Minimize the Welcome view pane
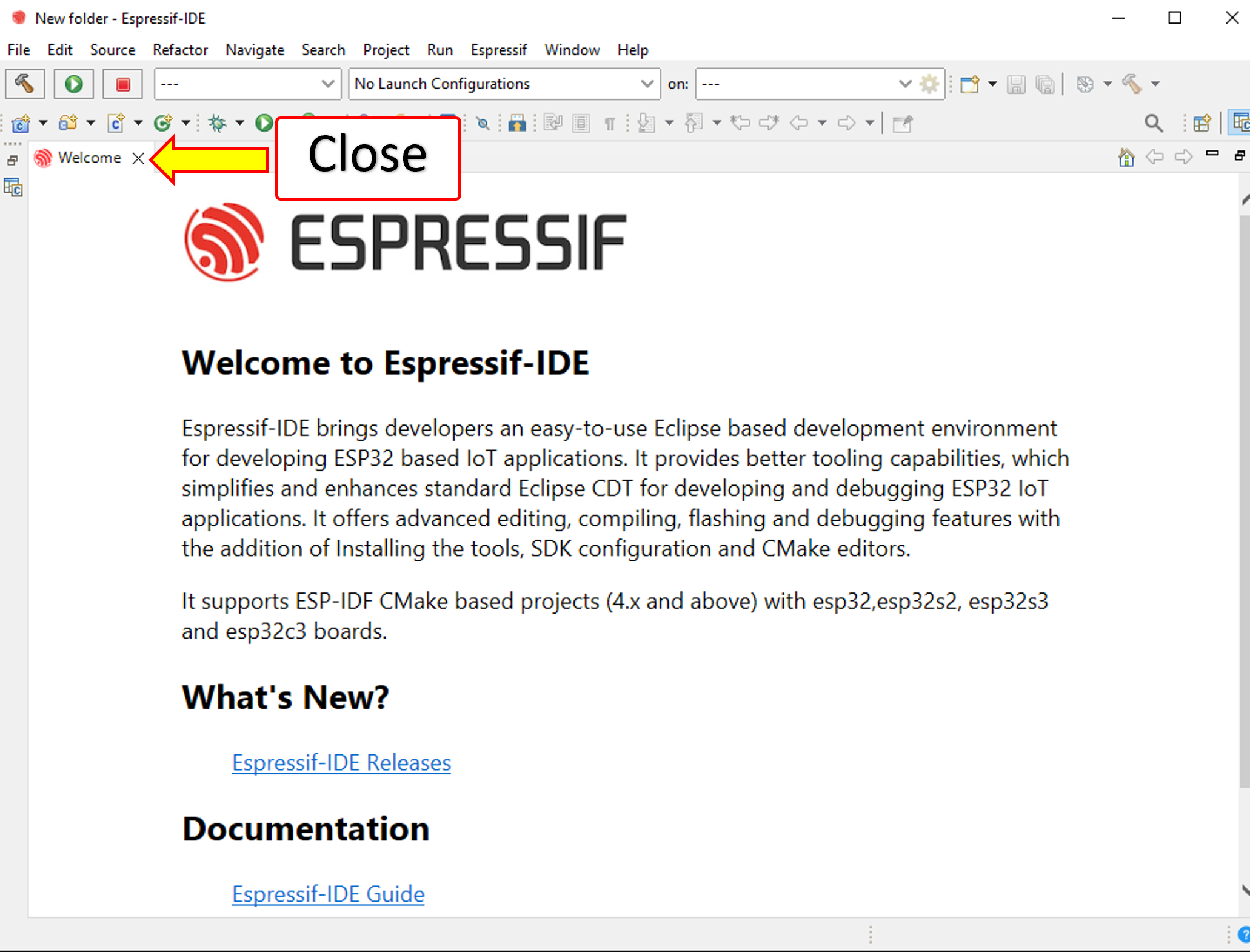1250x952 pixels. point(1212,154)
